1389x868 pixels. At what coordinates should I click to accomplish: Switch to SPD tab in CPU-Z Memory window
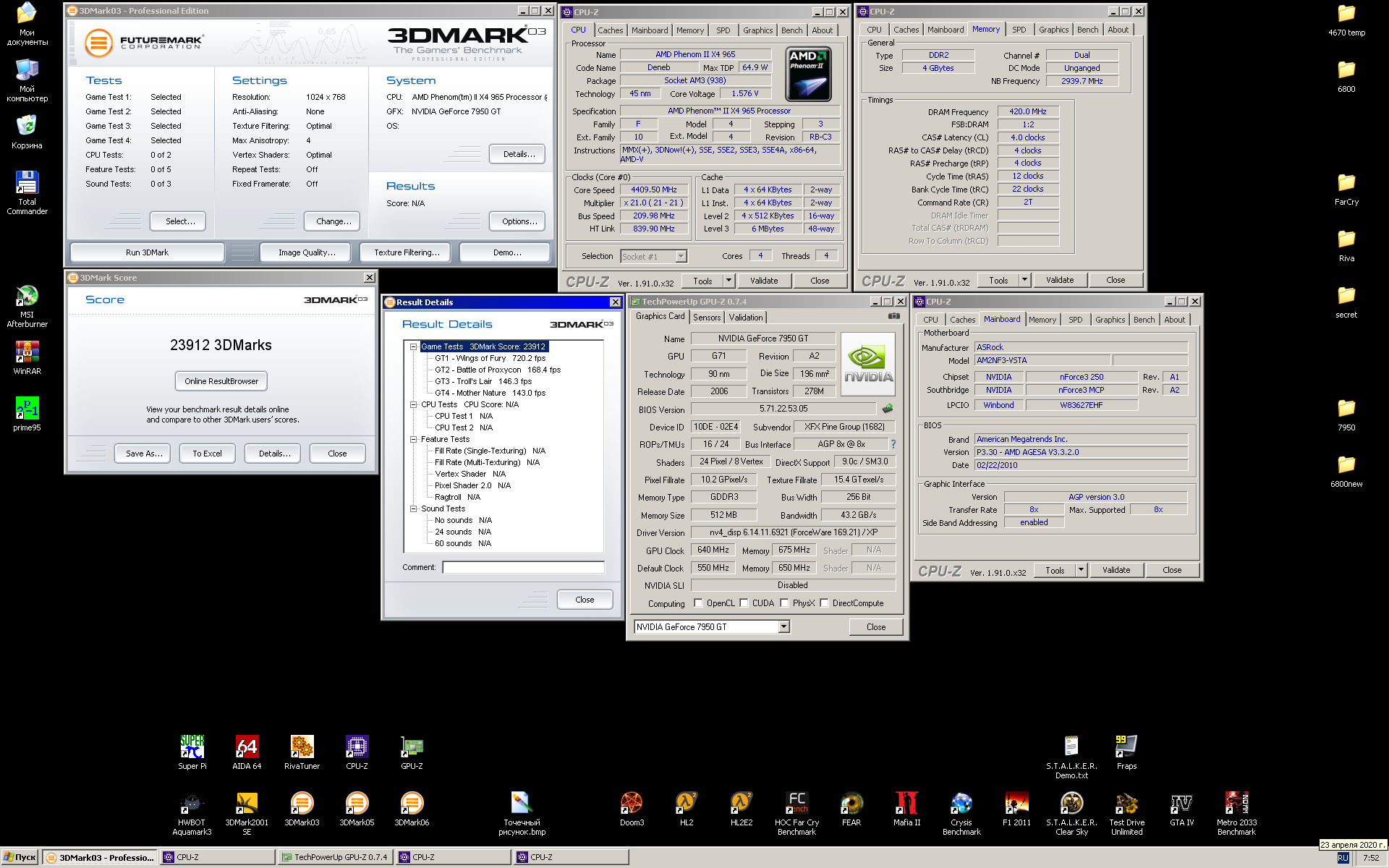[x=1019, y=30]
